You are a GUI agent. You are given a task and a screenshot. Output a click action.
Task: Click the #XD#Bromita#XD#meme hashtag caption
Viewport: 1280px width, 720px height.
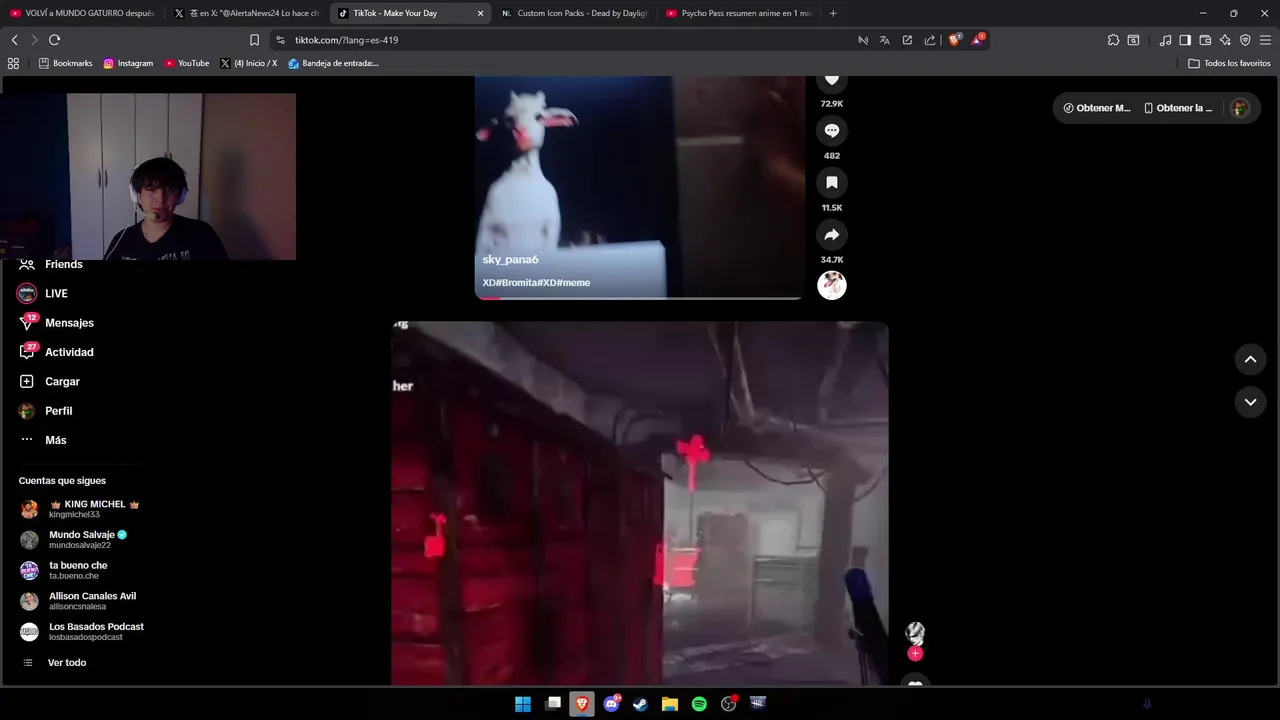(536, 283)
